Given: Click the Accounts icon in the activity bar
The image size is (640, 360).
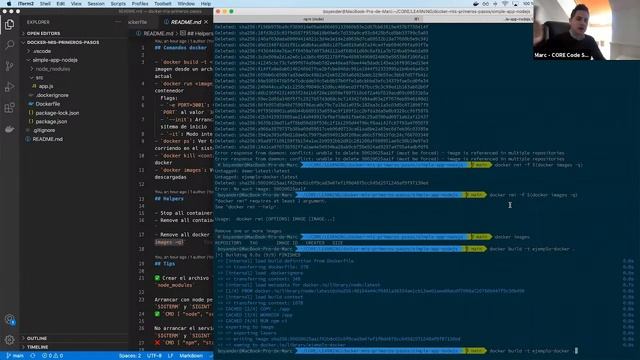Looking at the screenshot, I should (x=9, y=320).
